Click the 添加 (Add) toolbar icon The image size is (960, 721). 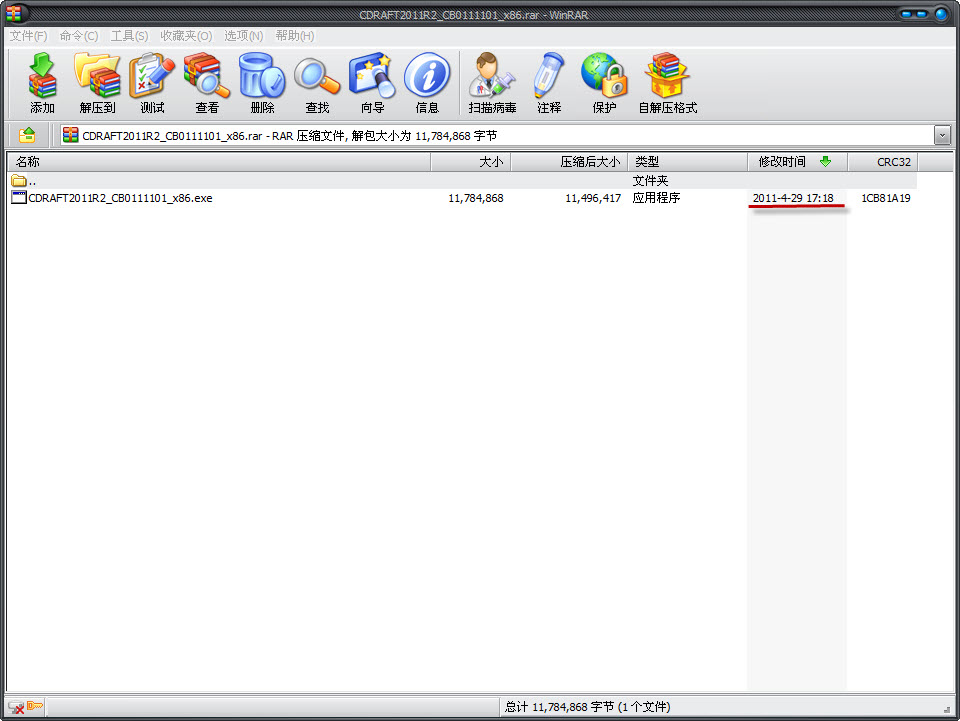(42, 82)
